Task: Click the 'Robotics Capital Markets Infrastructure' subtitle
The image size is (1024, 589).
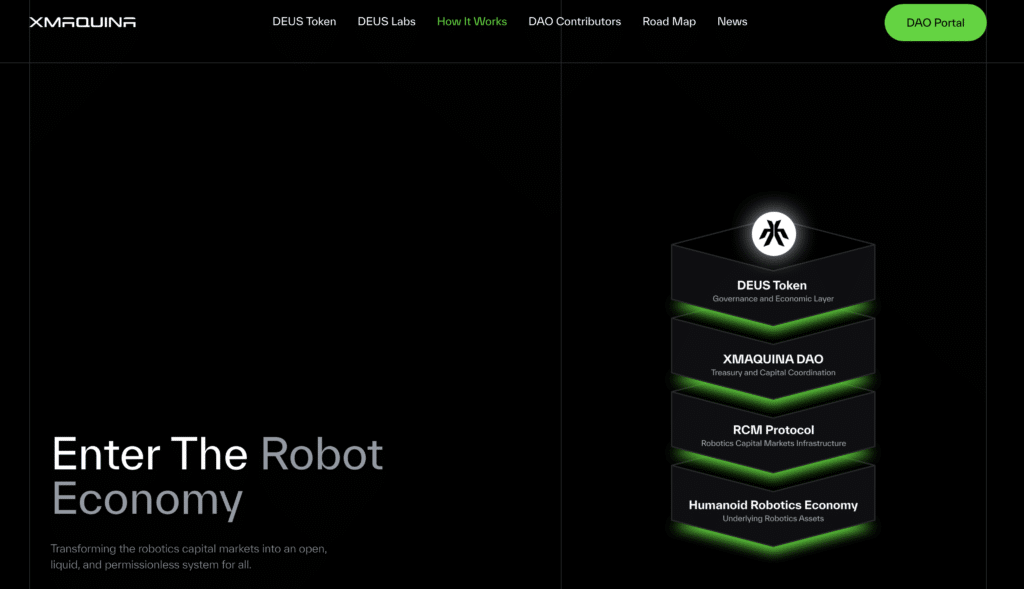Action: click(773, 443)
